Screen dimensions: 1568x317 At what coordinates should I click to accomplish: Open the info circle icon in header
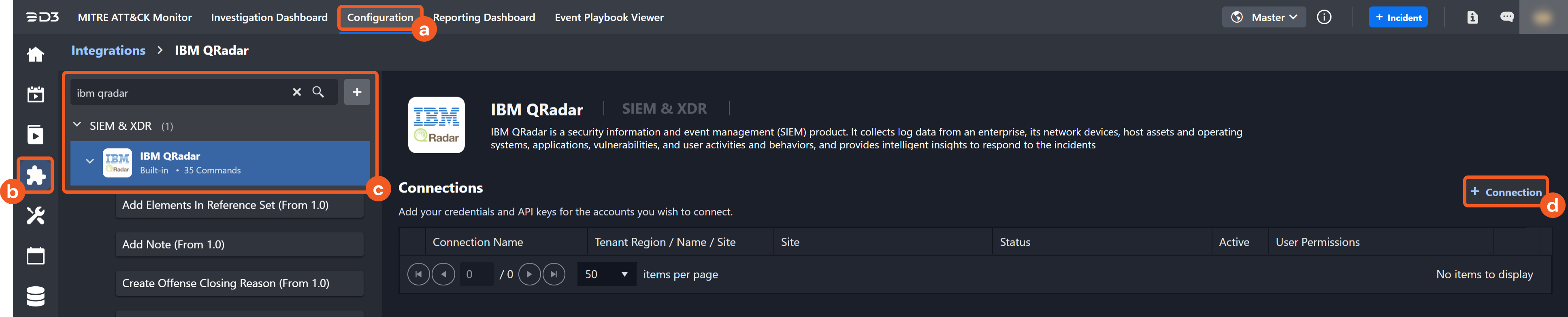tap(1324, 17)
